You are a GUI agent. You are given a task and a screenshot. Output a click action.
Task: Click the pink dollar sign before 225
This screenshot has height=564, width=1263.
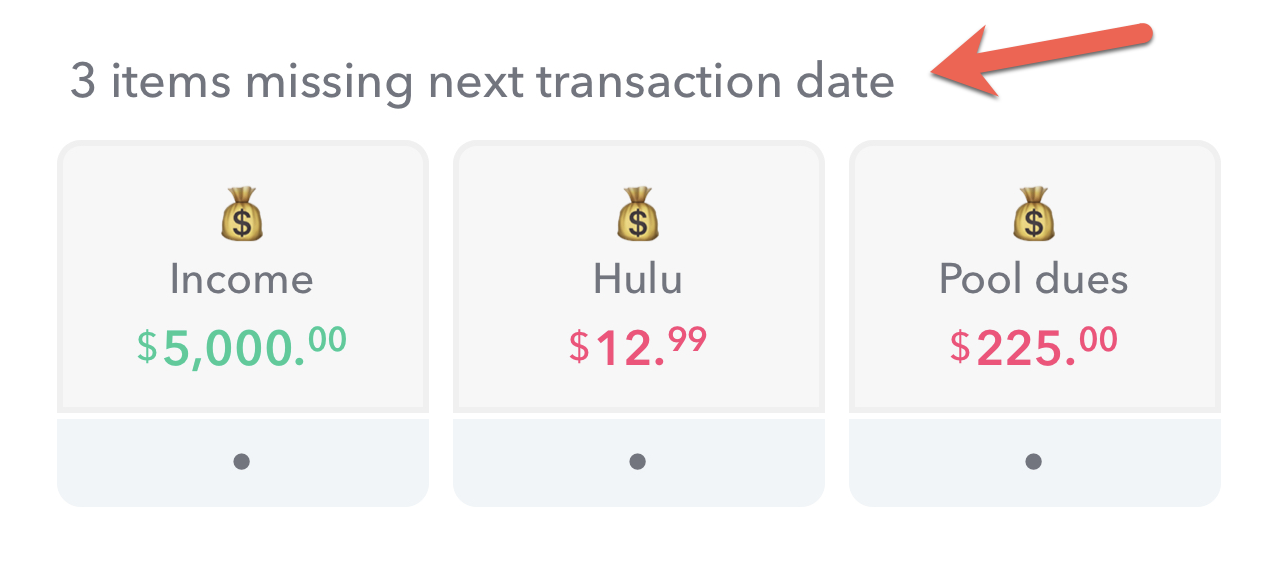960,346
